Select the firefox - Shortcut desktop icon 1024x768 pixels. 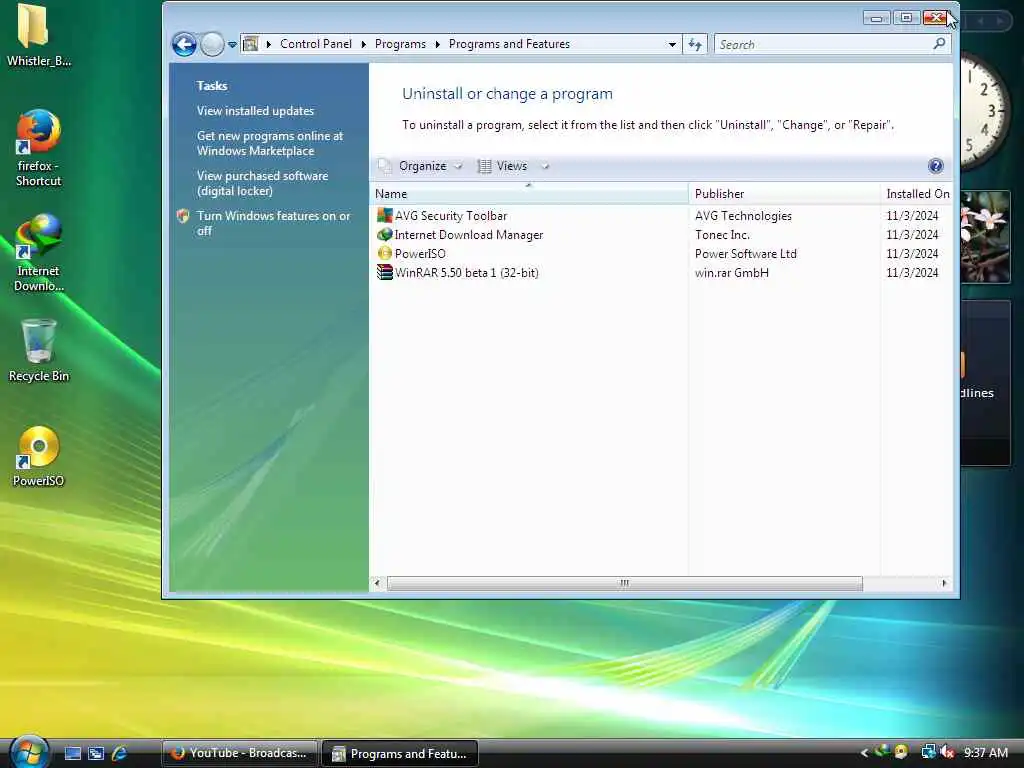tap(39, 149)
